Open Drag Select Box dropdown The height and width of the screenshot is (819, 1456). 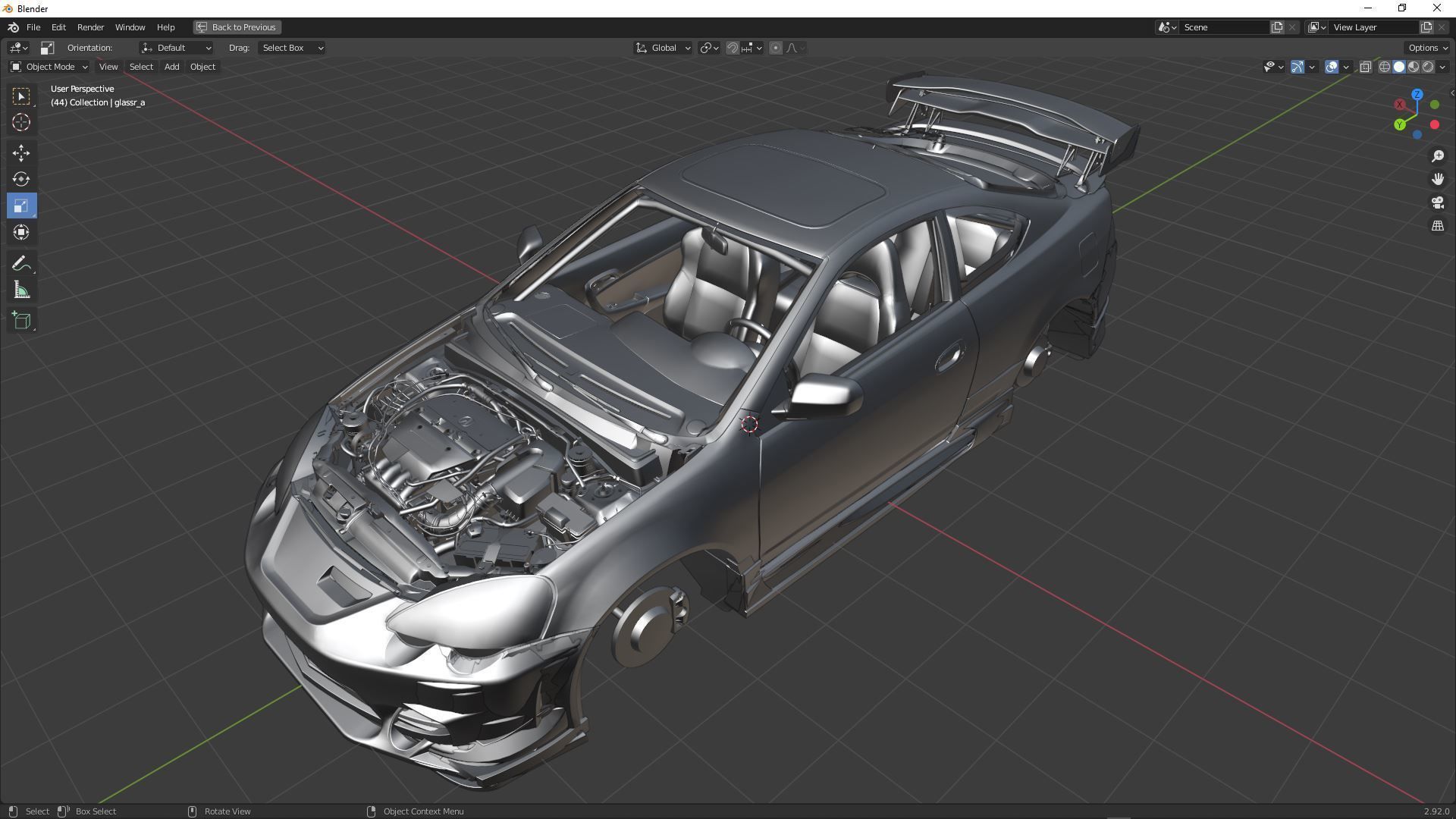[x=292, y=48]
